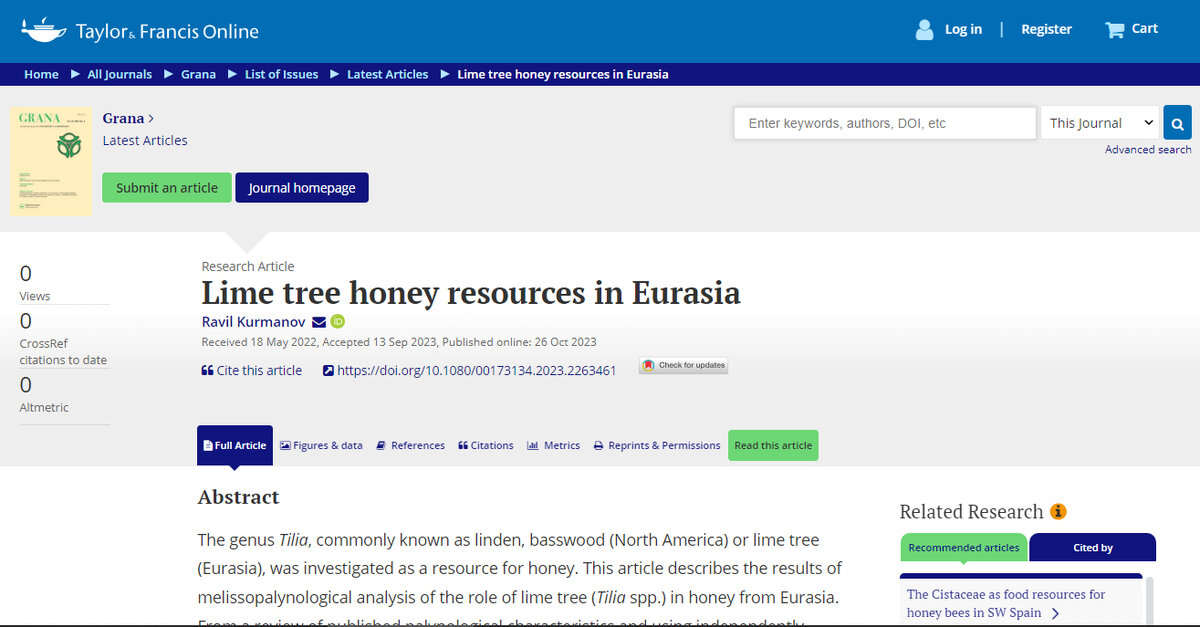
Task: Click Views count label
Action: [x=35, y=296]
